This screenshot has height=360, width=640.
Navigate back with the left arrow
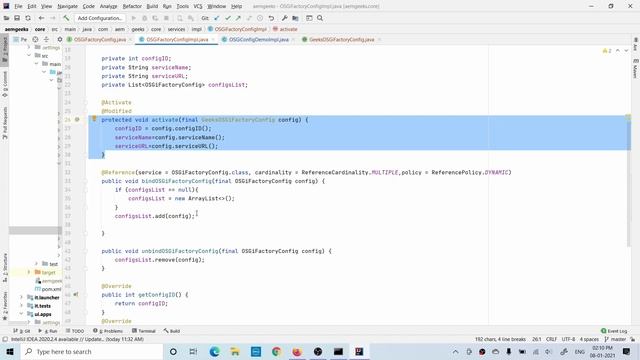click(x=41, y=18)
